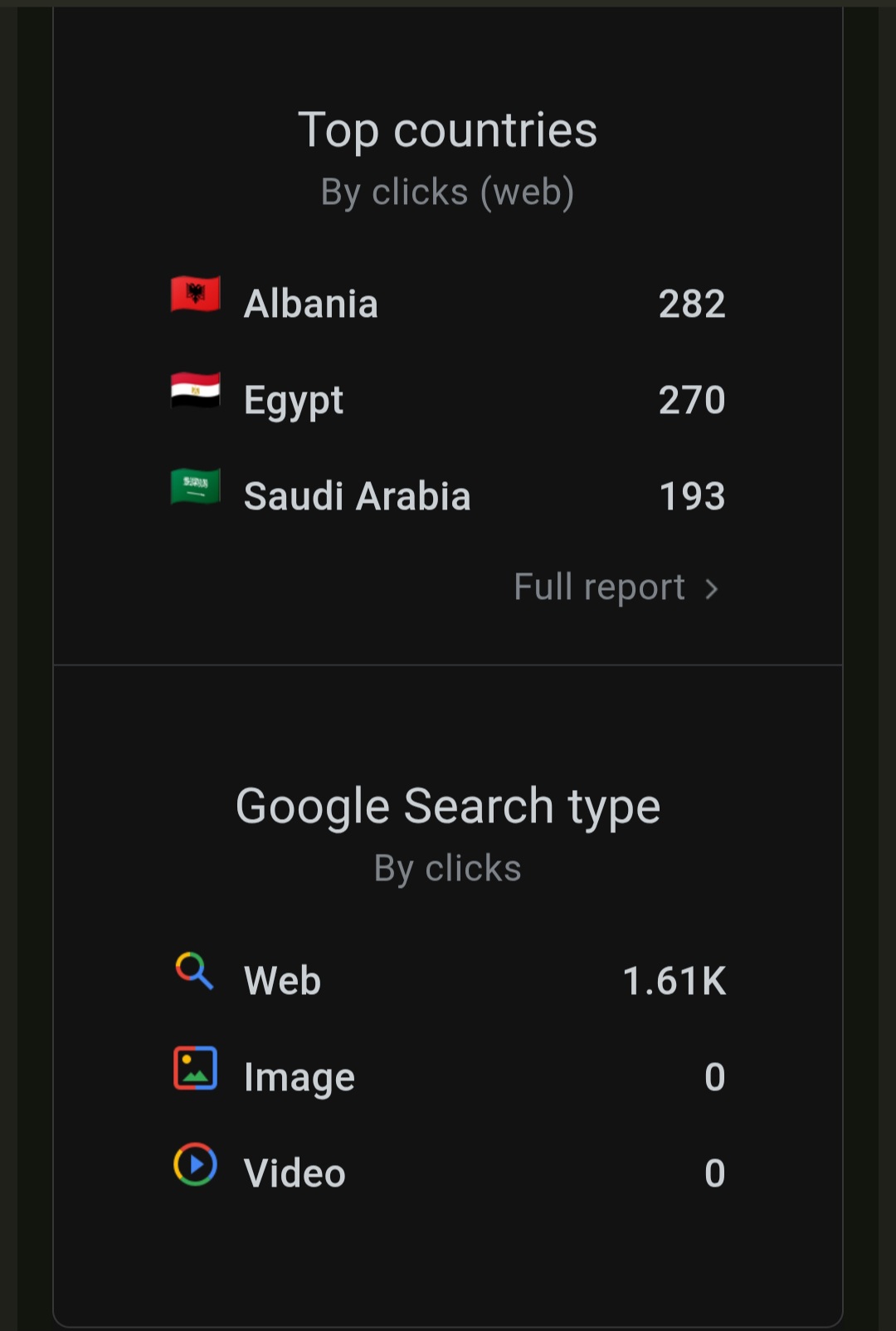Click Saudi Arabia's 193 clicks value
This screenshot has height=1331, width=896.
[692, 496]
